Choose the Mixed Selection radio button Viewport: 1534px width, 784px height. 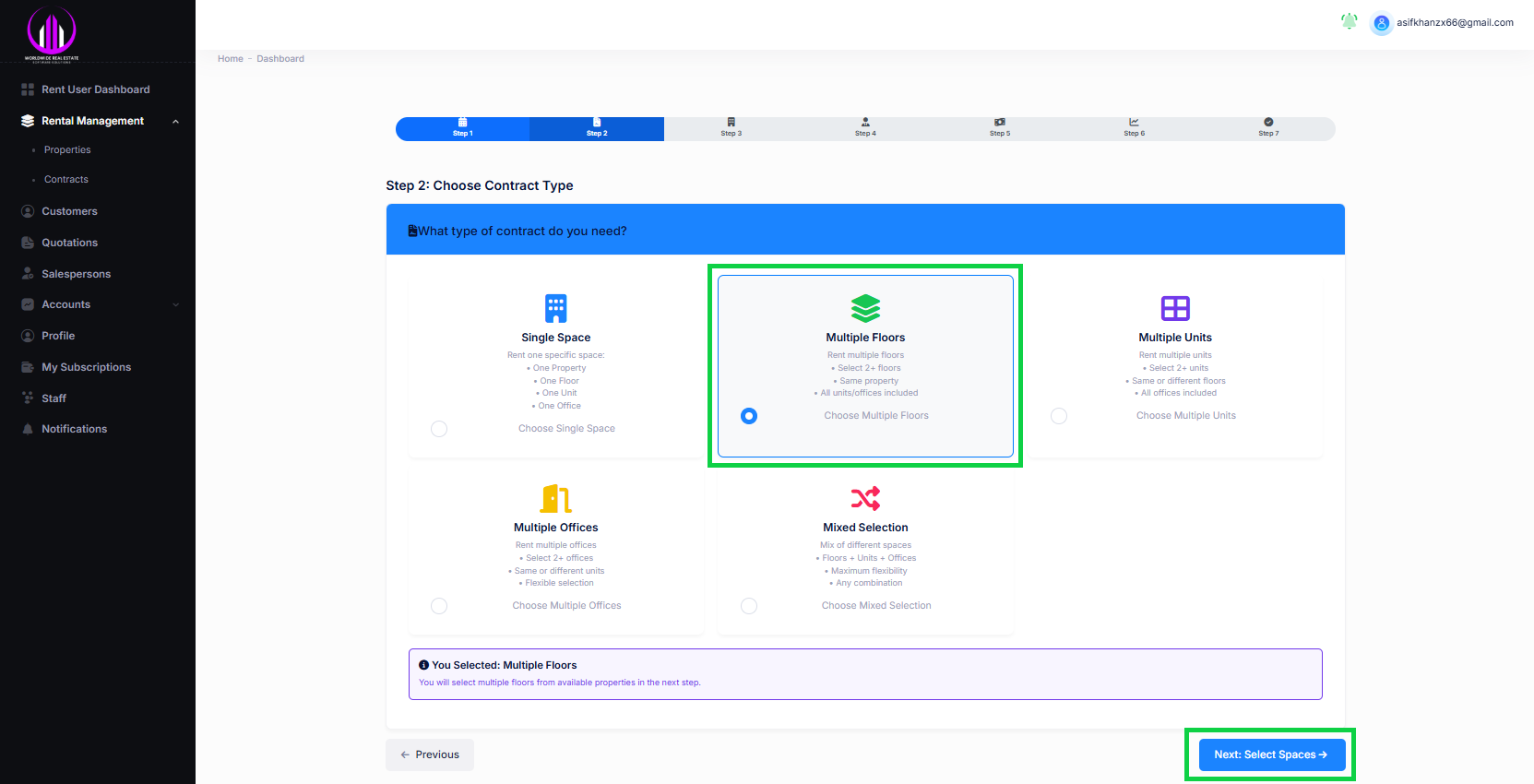tap(749, 606)
